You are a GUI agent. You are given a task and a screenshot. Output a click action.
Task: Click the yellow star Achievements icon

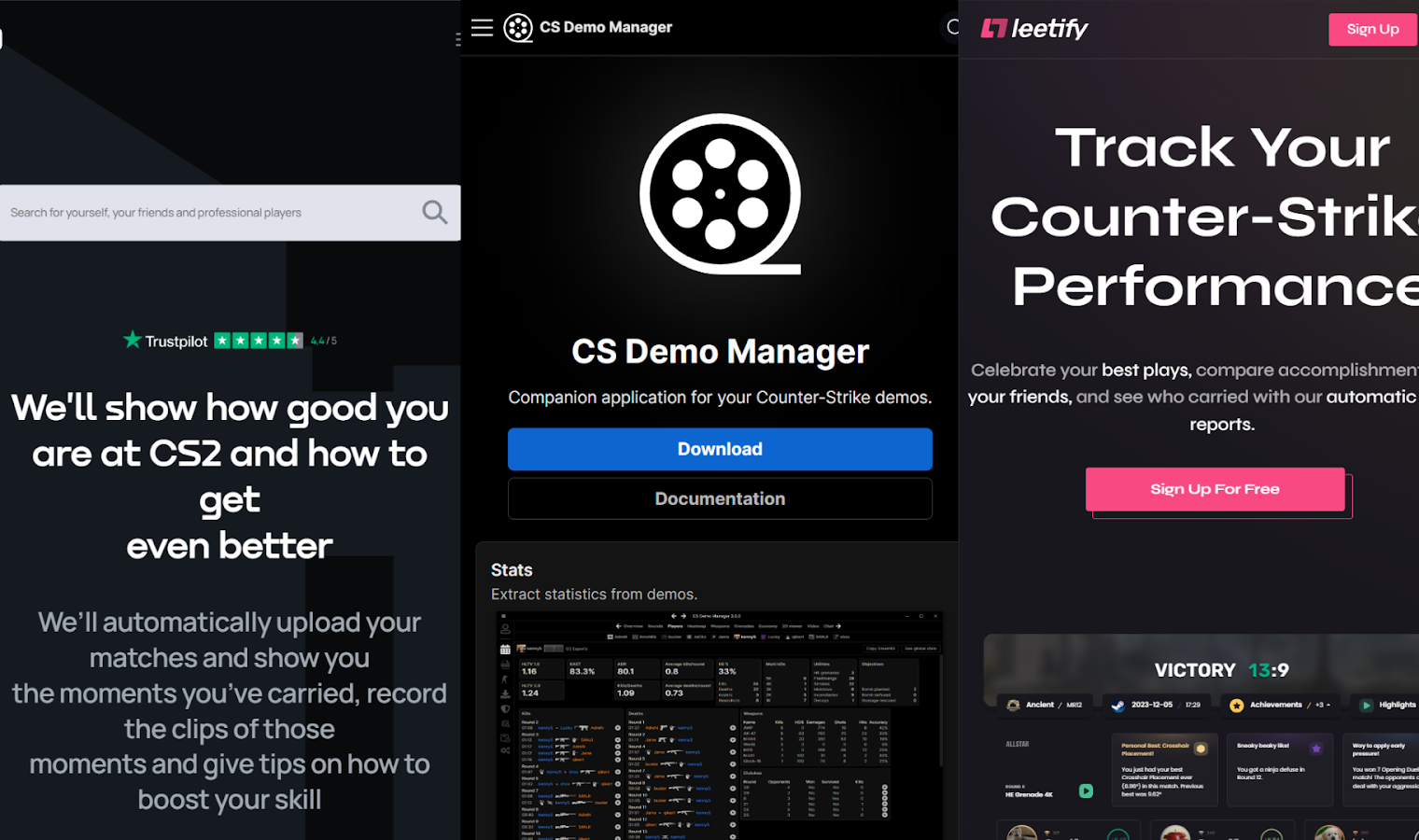(x=1236, y=705)
